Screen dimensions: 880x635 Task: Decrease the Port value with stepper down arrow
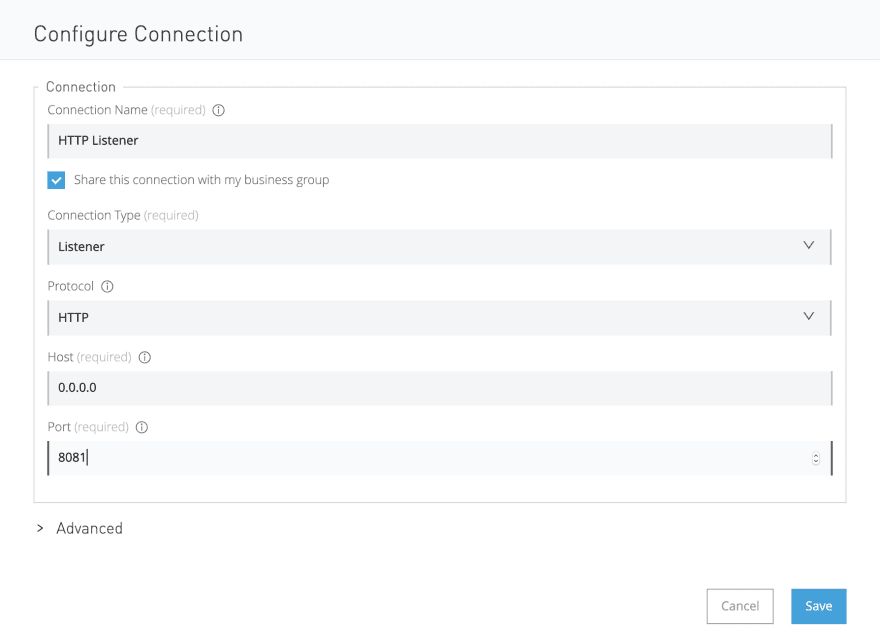[x=815, y=462]
